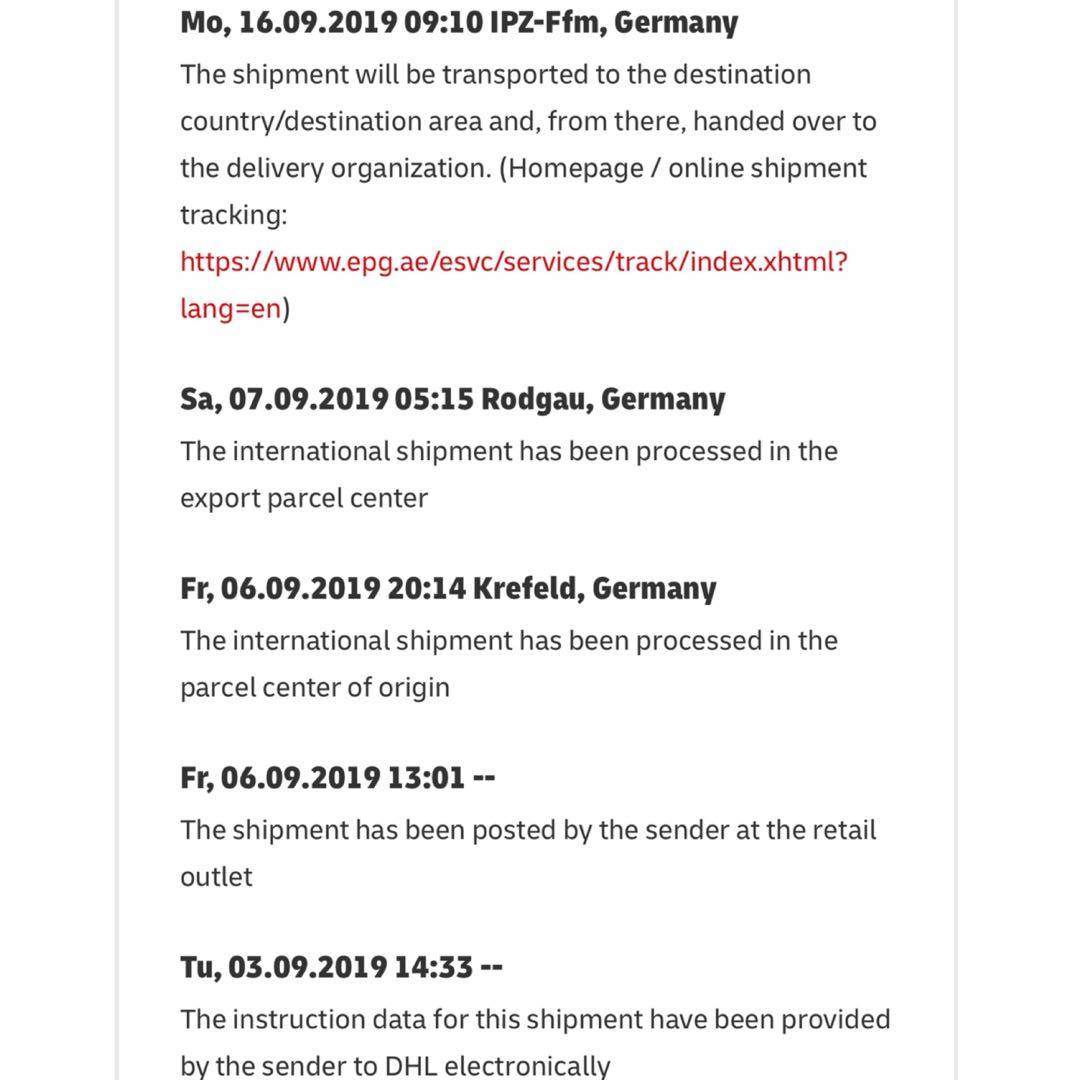Select the Fr, 06.09.2019 20:14 Krefeld heading
Image resolution: width=1080 pixels, height=1080 pixels.
[448, 588]
